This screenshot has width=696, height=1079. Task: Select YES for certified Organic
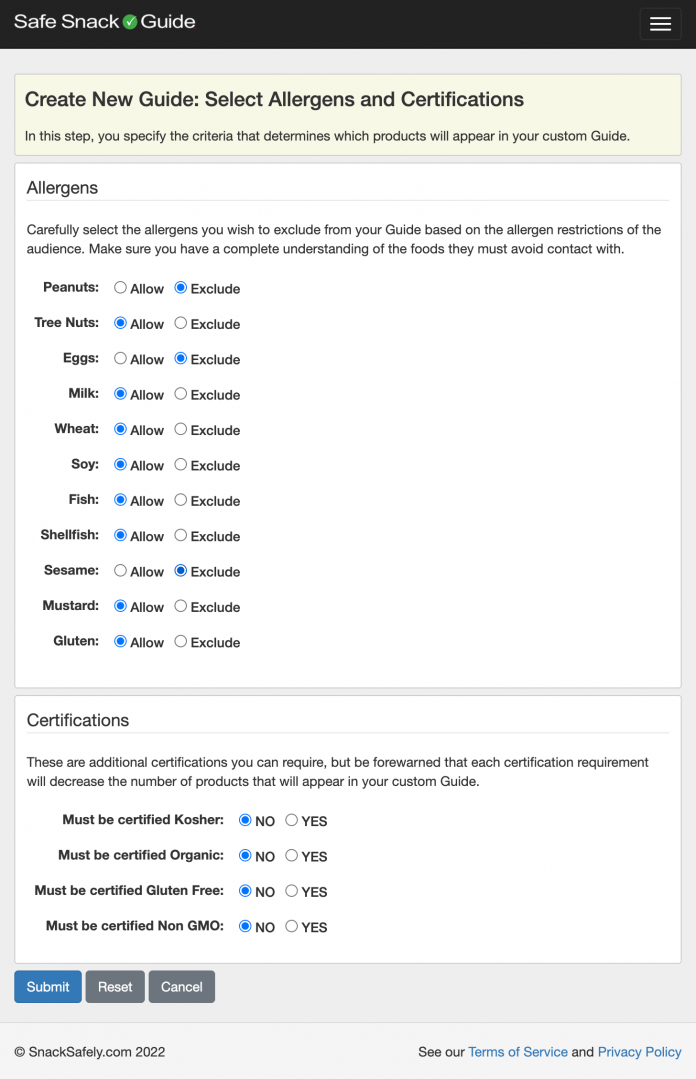point(292,856)
